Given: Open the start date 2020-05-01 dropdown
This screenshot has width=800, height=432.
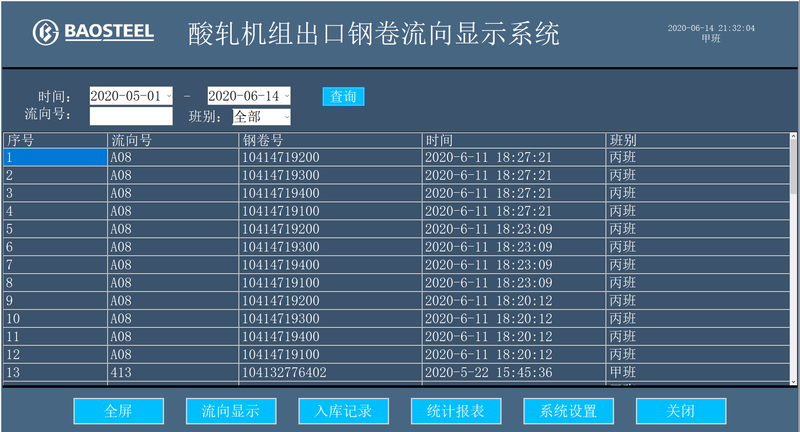Looking at the screenshot, I should [169, 96].
